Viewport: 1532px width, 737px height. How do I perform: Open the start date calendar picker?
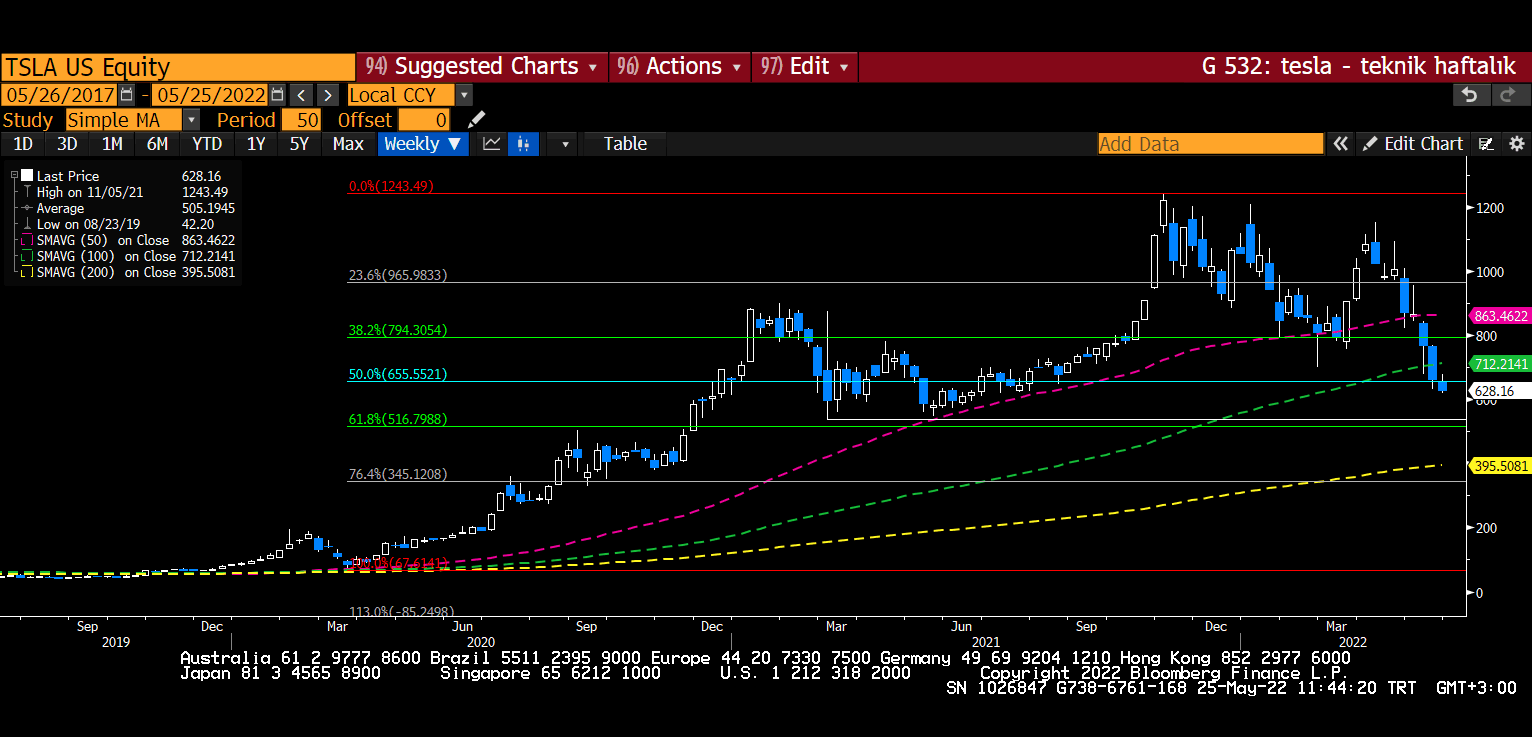coord(126,95)
